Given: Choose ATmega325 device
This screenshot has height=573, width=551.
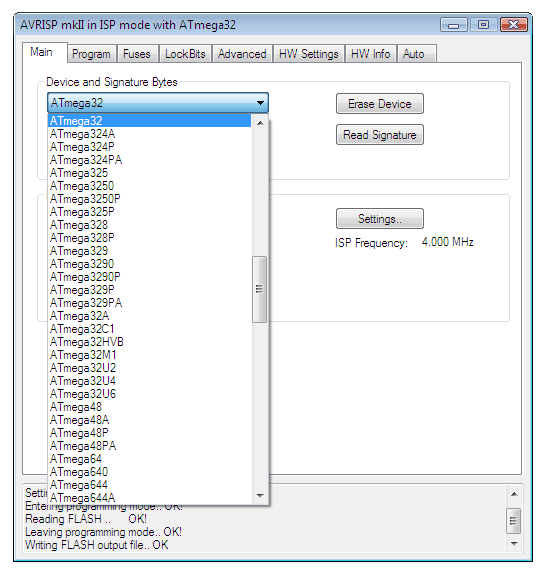Looking at the screenshot, I should coord(149,173).
